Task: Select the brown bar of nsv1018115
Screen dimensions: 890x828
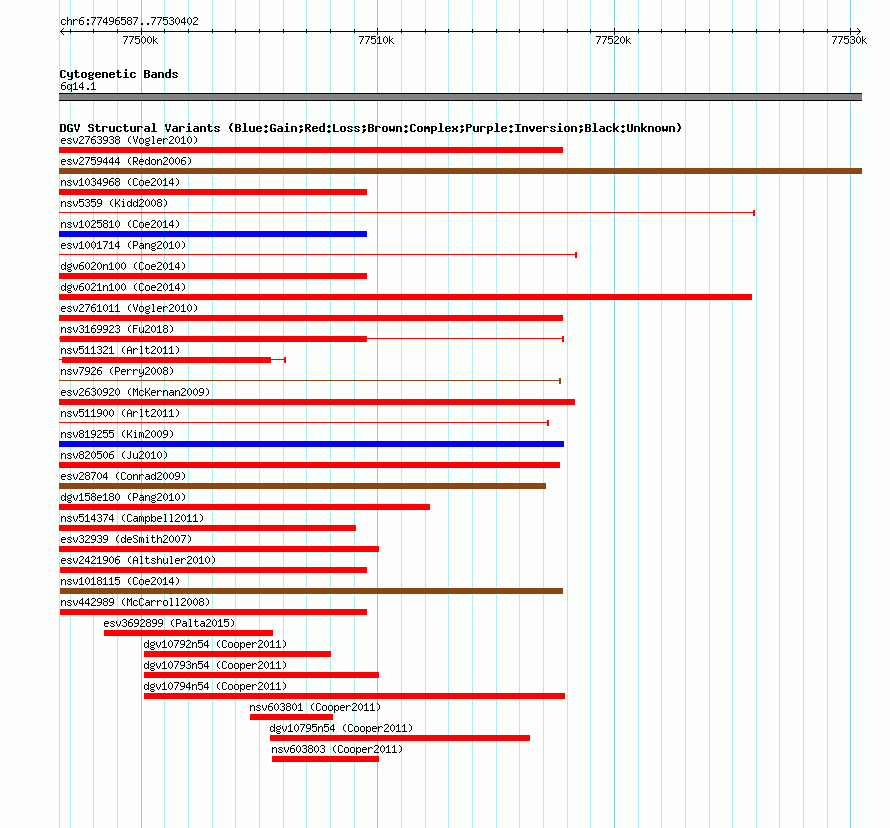Action: (x=311, y=591)
